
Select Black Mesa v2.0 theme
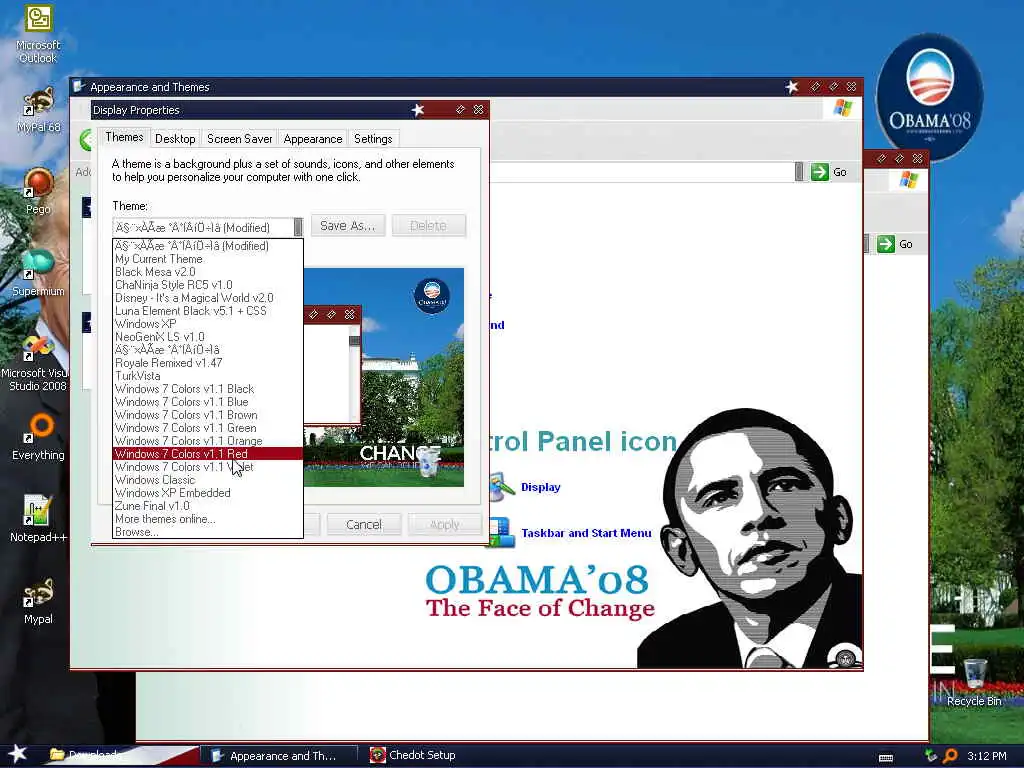click(208, 272)
